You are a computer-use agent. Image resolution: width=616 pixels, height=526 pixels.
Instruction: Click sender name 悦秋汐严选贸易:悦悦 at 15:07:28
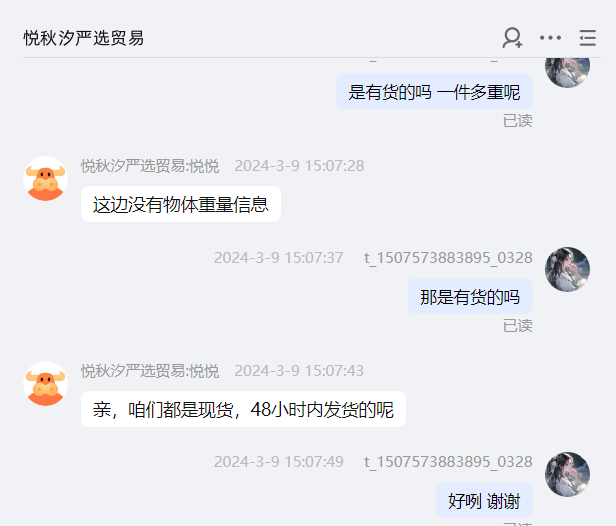click(x=150, y=166)
